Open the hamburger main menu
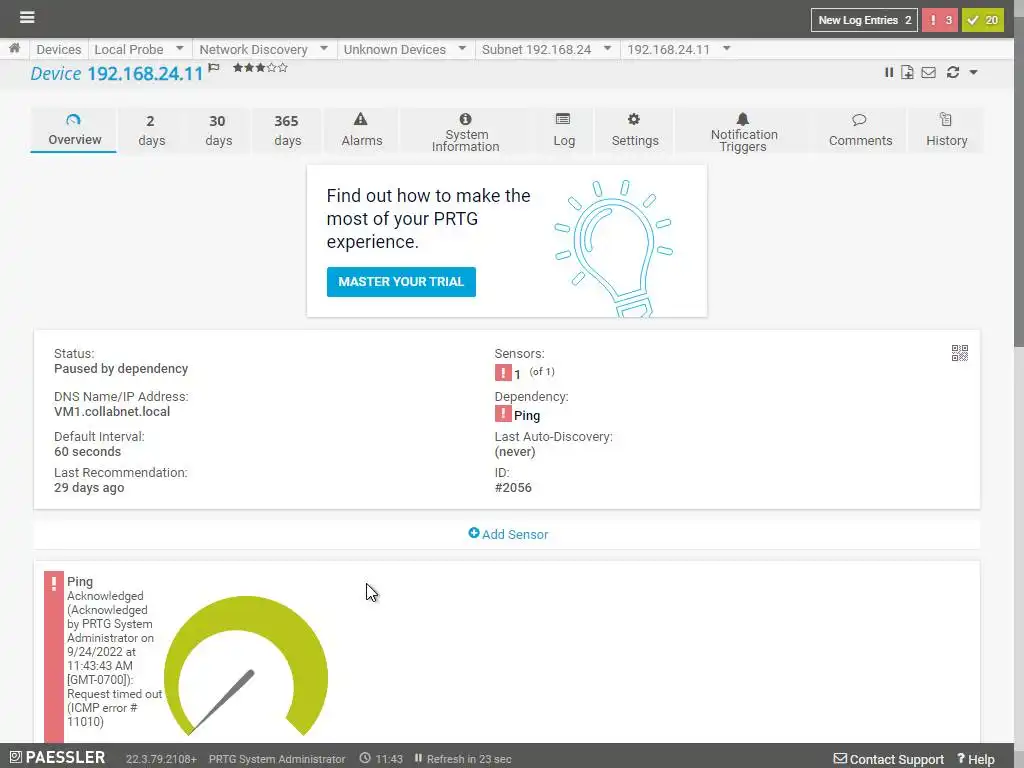The height and width of the screenshot is (768, 1024). pyautogui.click(x=27, y=17)
